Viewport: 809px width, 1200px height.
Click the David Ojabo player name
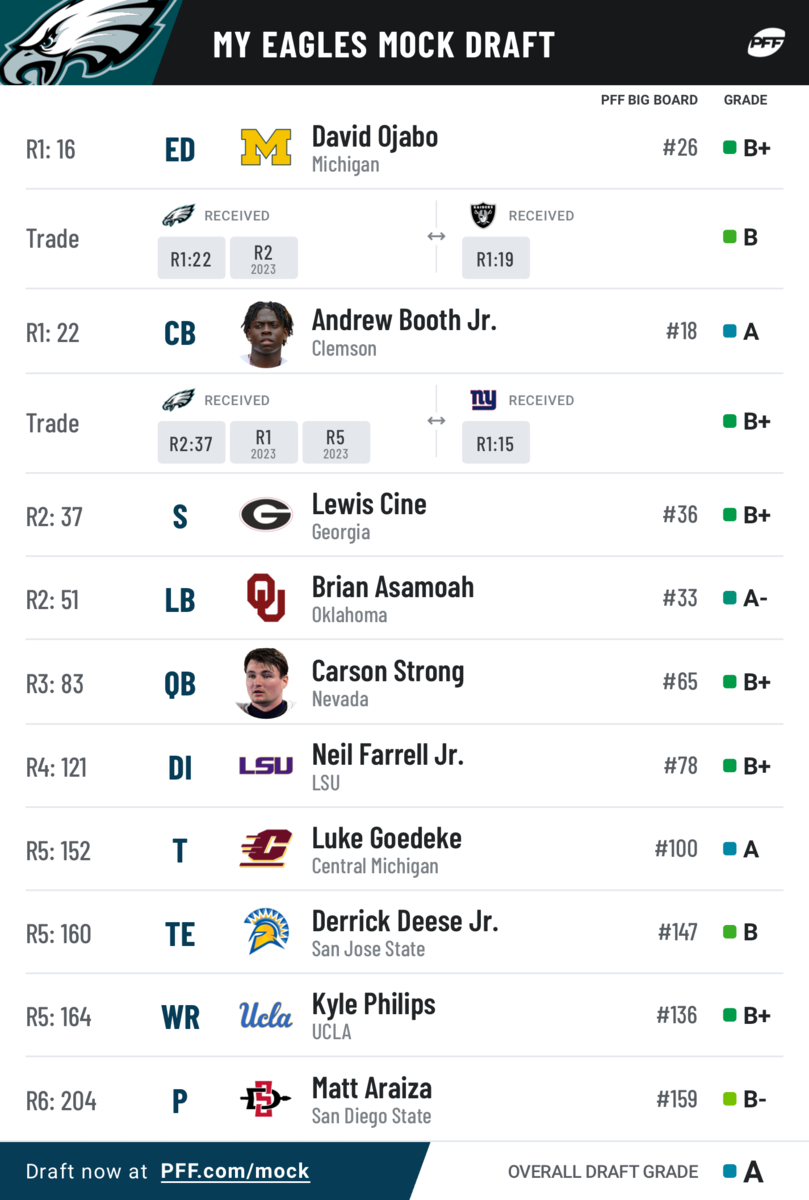coord(375,137)
